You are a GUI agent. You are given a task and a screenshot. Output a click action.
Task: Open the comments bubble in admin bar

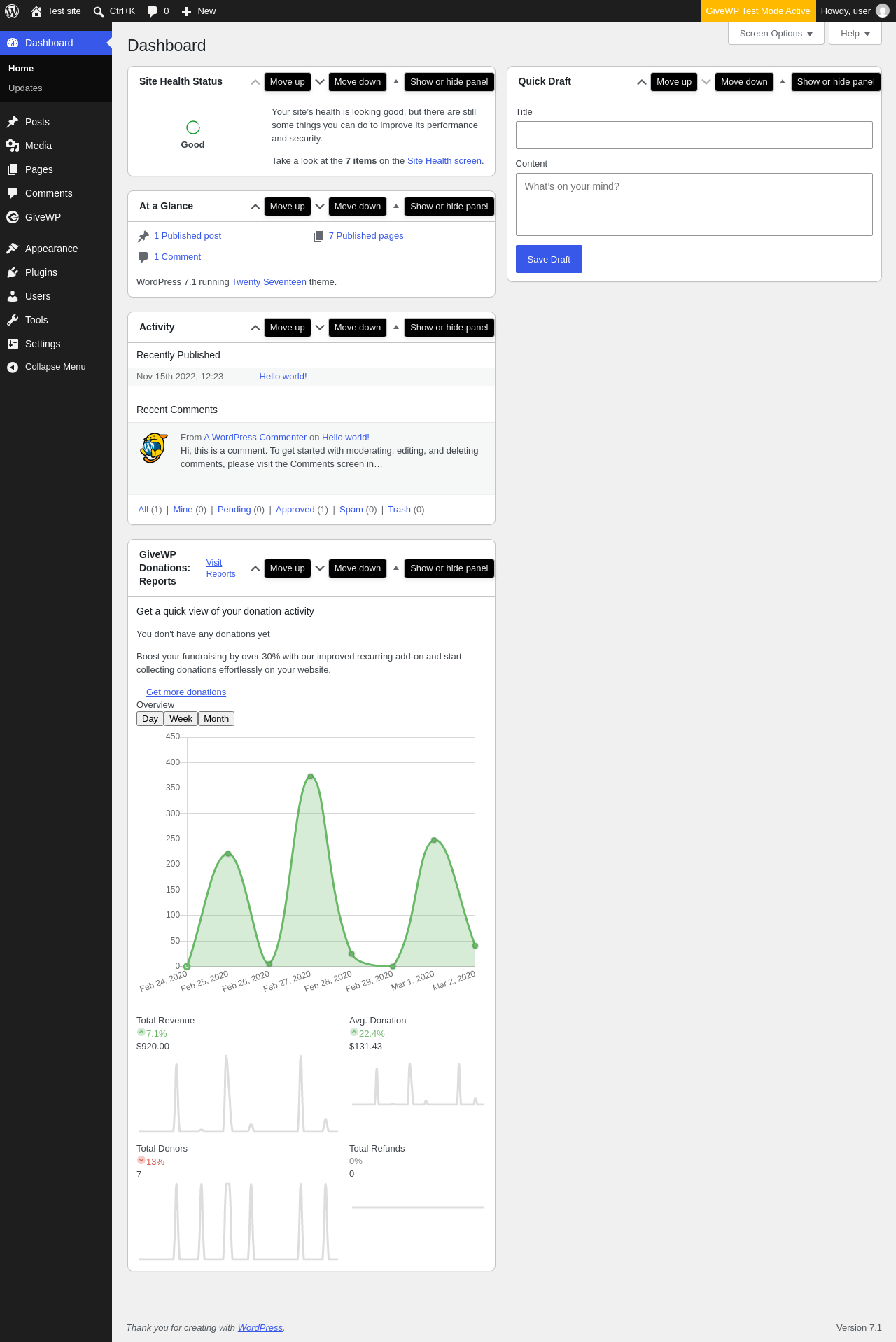pos(153,11)
